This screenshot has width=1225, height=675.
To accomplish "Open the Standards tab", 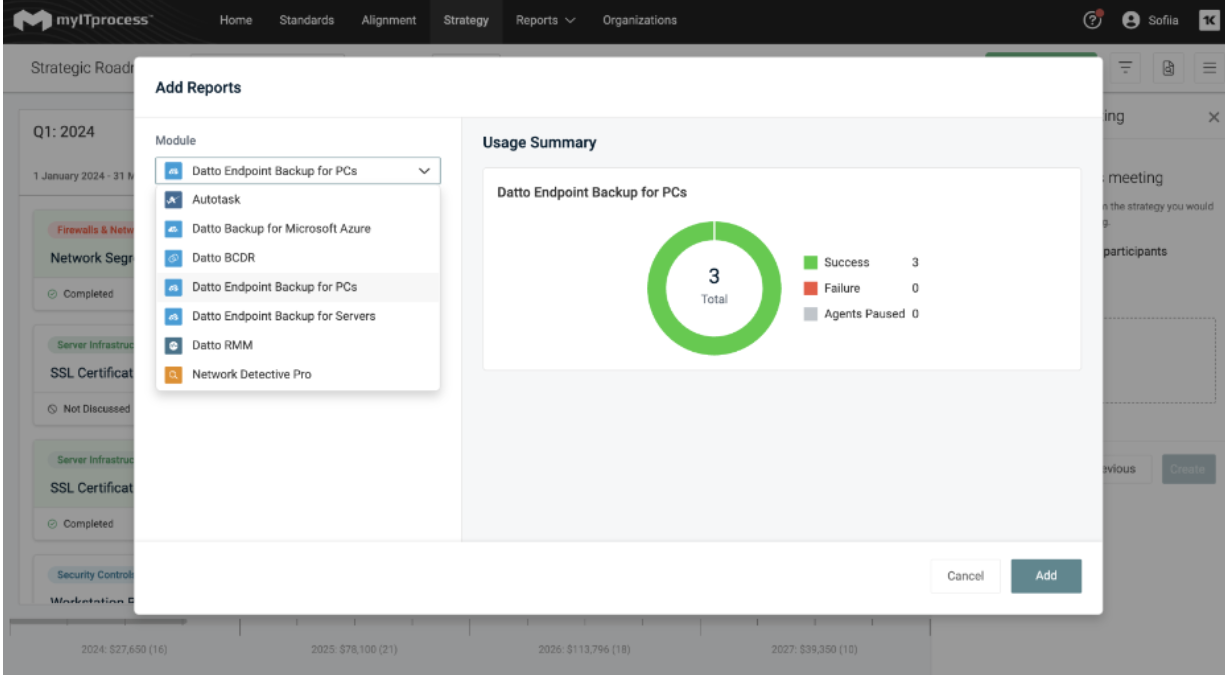I will (307, 20).
